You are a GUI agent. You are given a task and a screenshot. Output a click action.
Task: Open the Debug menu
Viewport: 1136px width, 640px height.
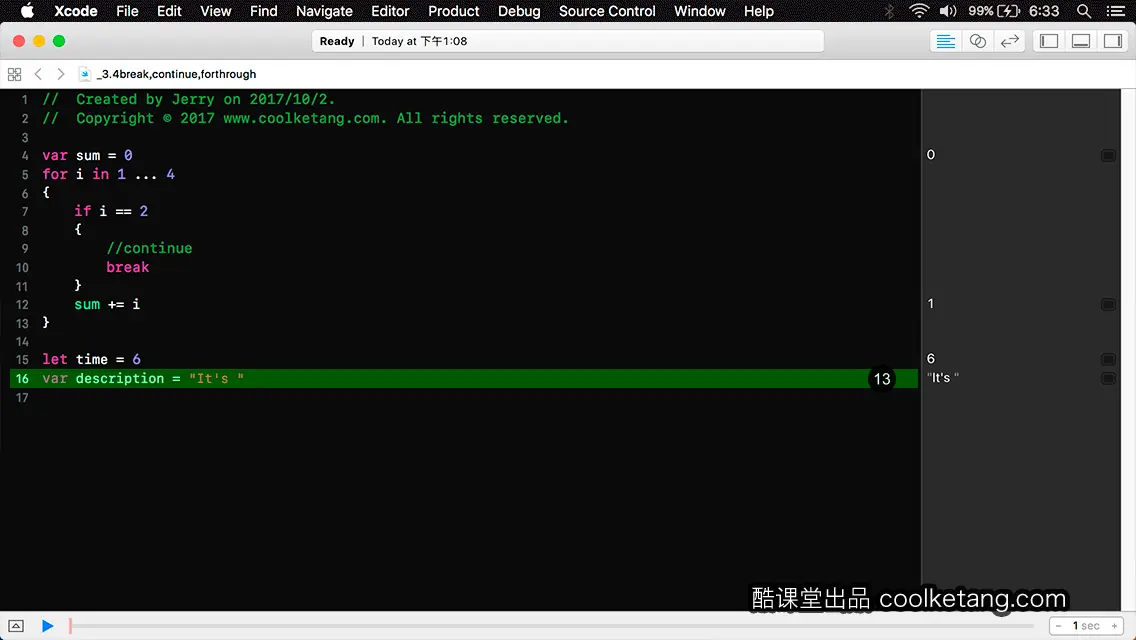pos(519,11)
